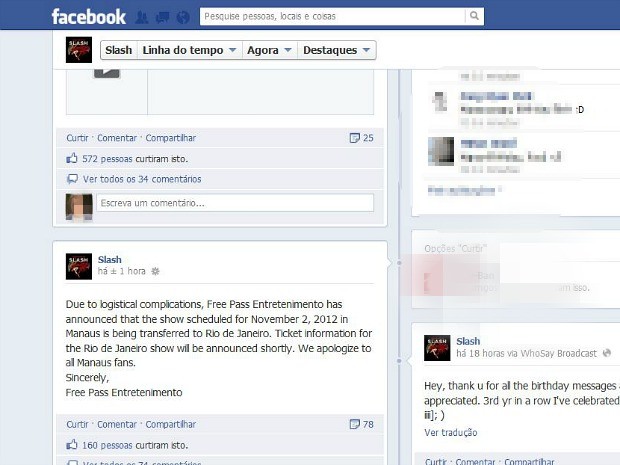Viewport: 620px width, 465px height.
Task: Expand the Destaques dropdown
Action: point(336,50)
